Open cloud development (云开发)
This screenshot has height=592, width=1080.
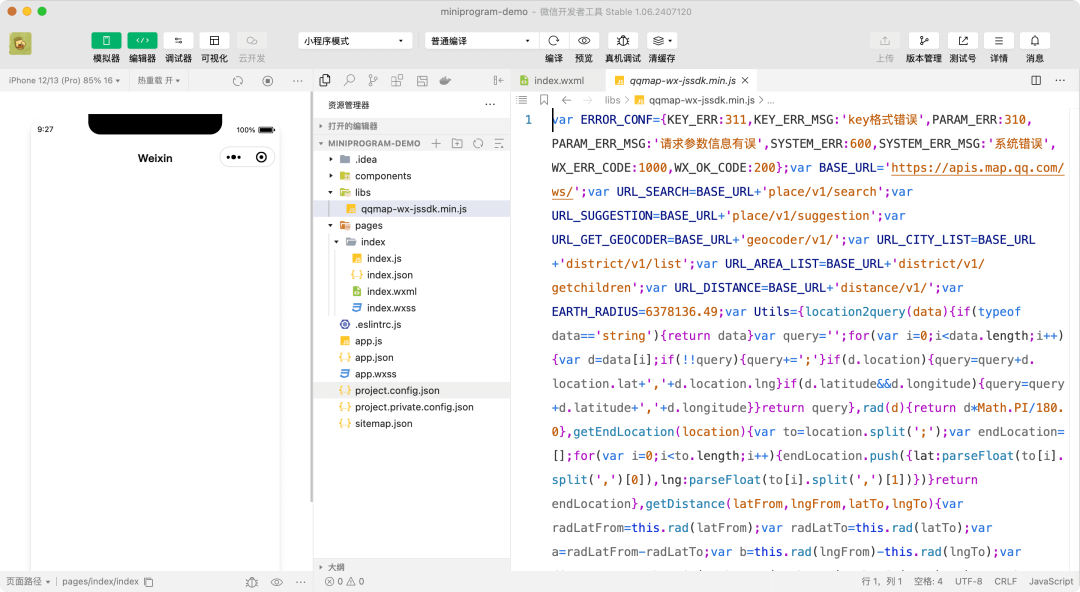tap(251, 41)
